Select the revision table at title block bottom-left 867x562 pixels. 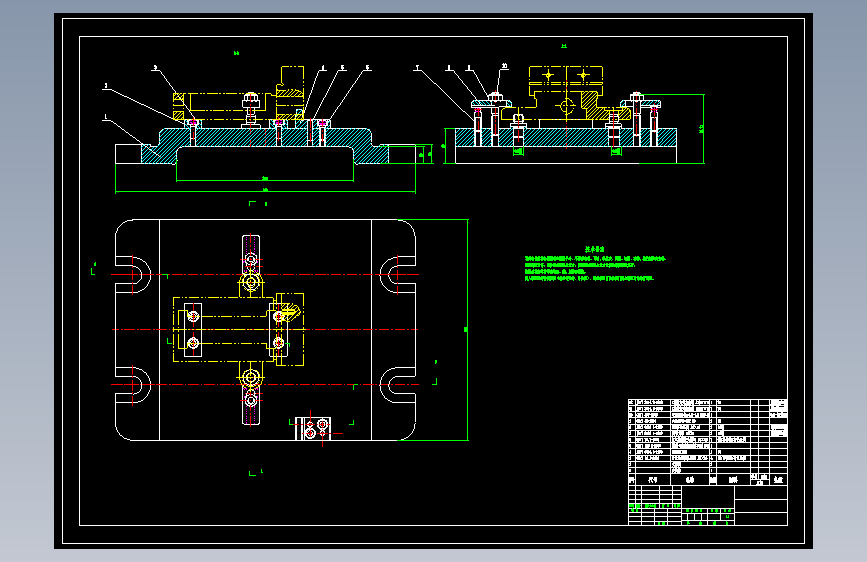pos(655,506)
